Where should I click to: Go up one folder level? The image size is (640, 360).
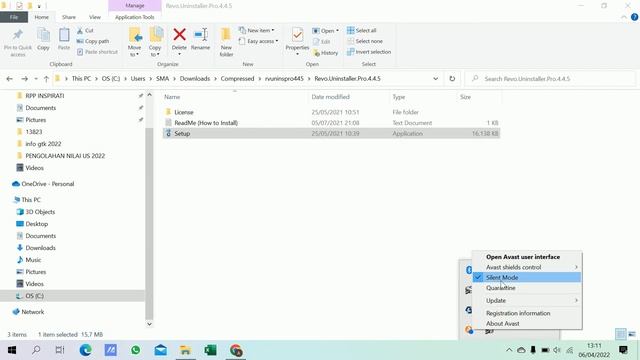[46, 79]
